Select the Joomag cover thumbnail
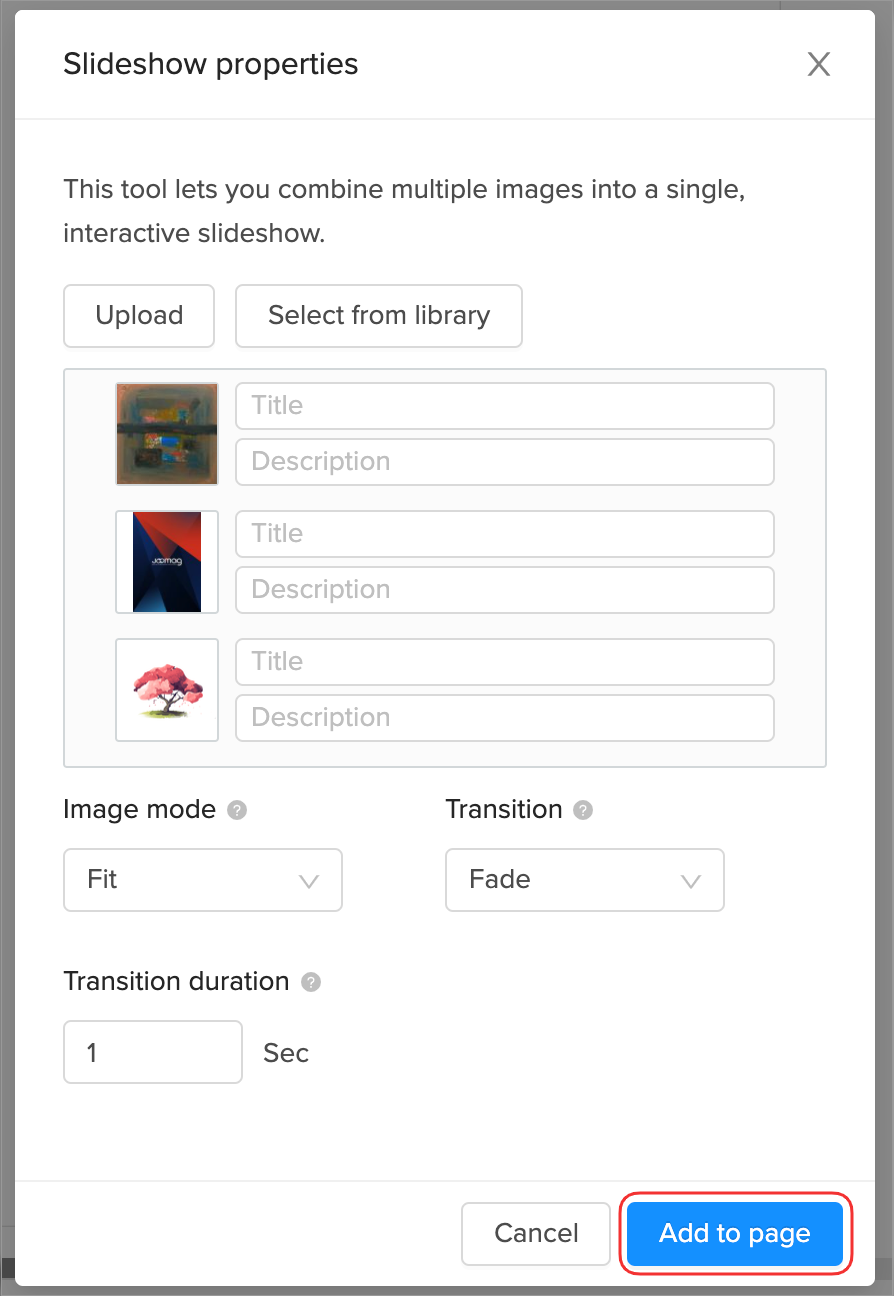The width and height of the screenshot is (894, 1296). click(x=167, y=562)
